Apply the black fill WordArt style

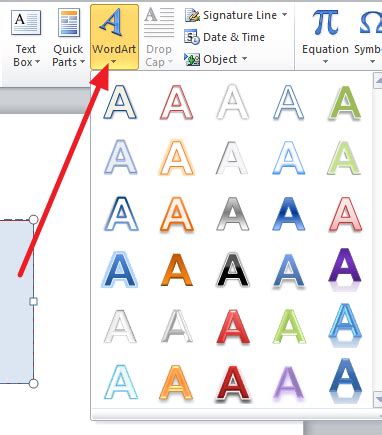[x=232, y=270]
